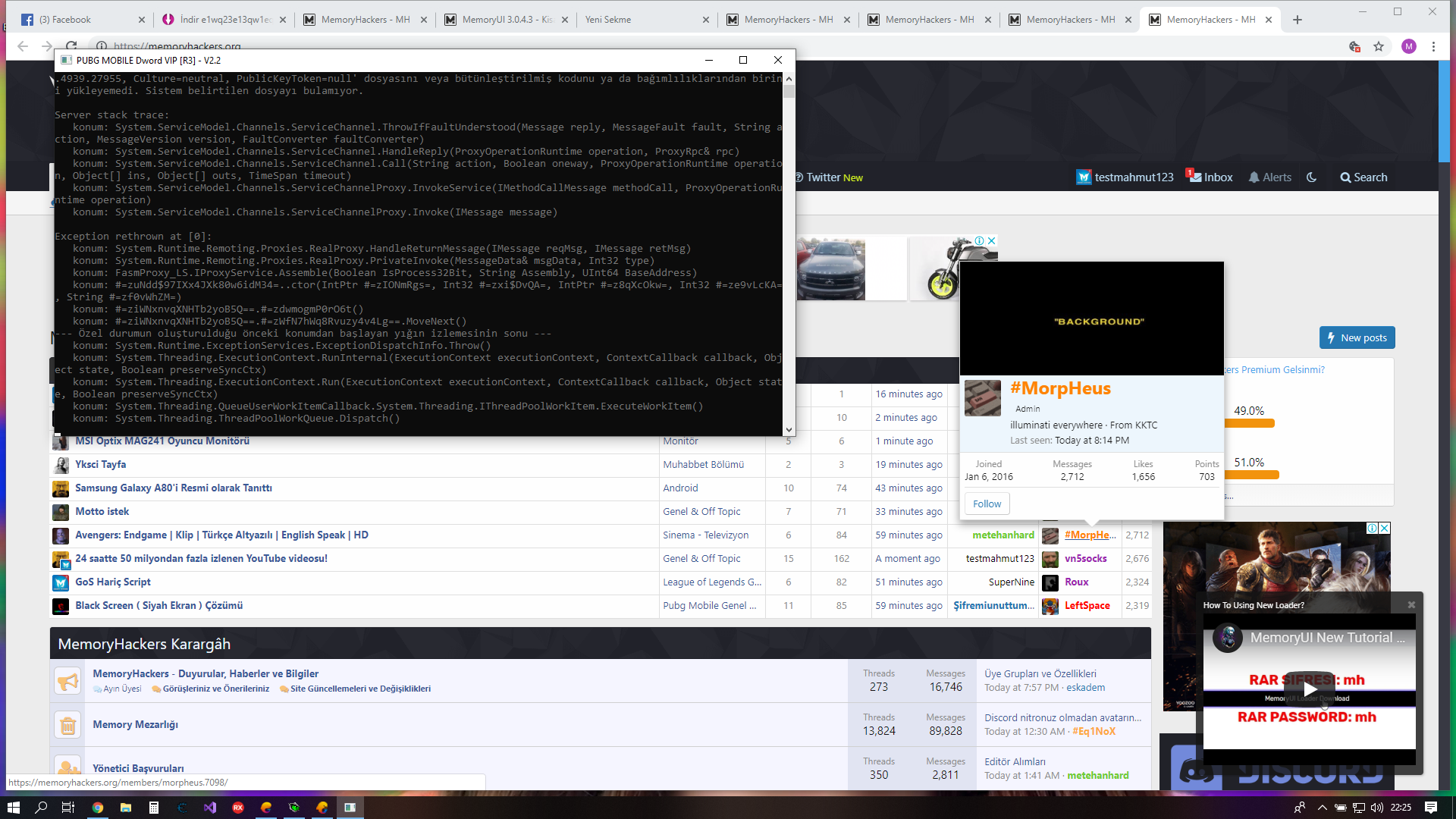Click the New posts button
The width and height of the screenshot is (1456, 819).
pyautogui.click(x=1357, y=338)
